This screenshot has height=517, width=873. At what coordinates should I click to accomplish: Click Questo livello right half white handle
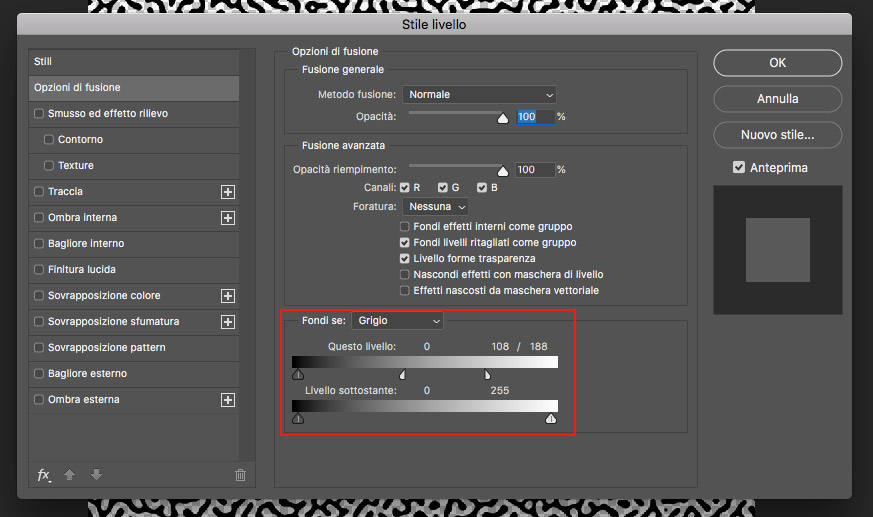point(487,375)
